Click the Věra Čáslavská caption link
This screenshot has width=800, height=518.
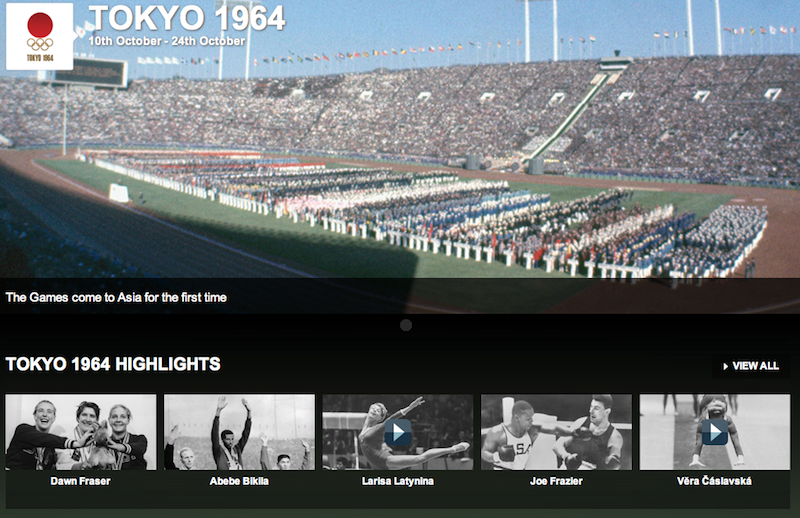coord(714,481)
